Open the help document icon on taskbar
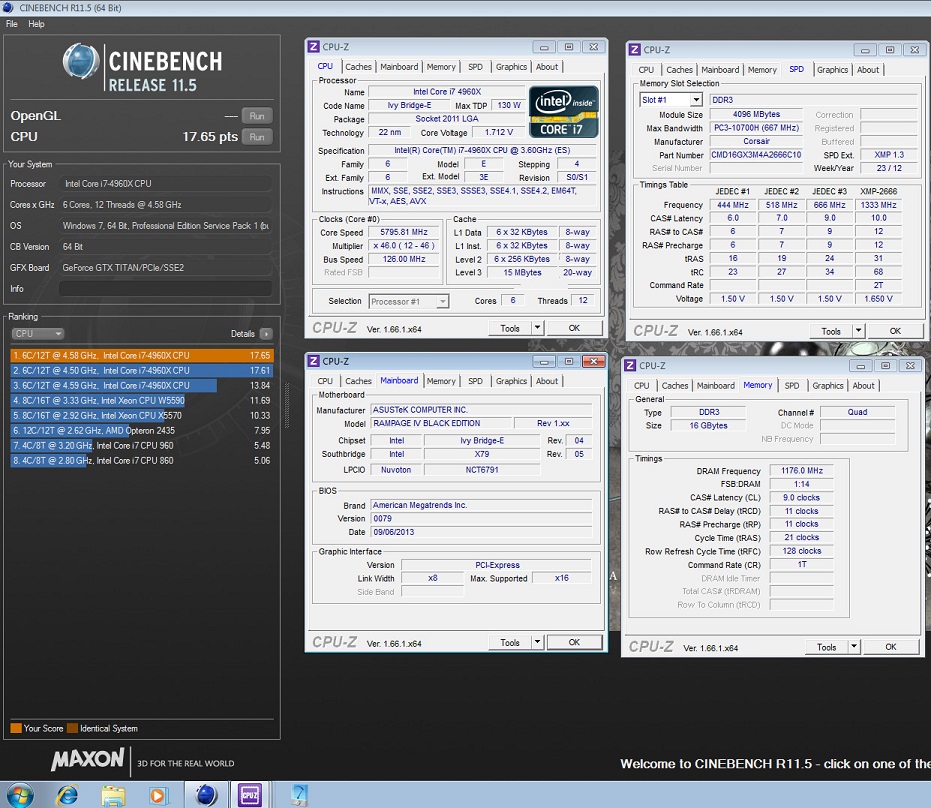The image size is (931, 808). coord(300,795)
